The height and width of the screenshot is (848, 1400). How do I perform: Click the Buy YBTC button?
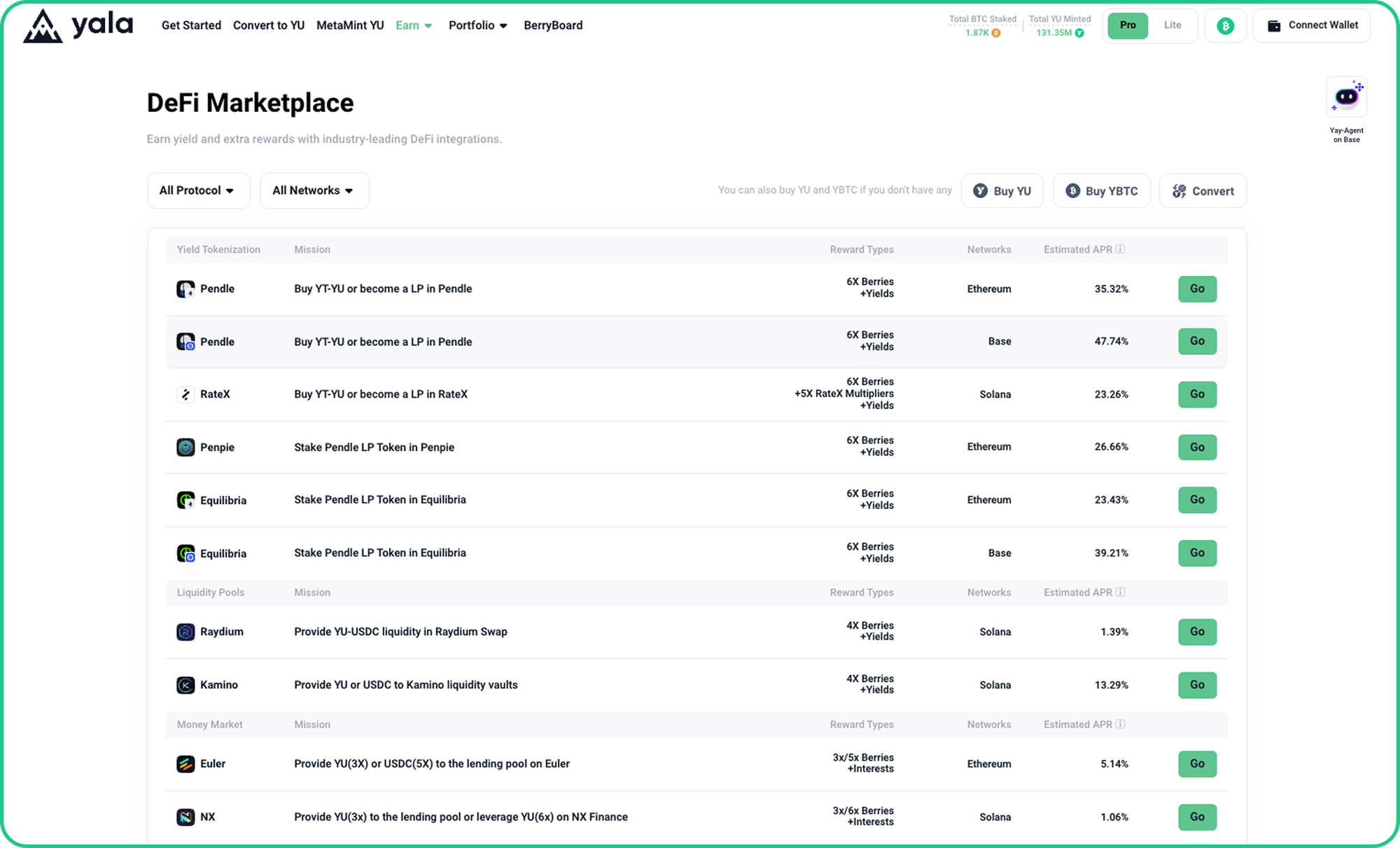(x=1102, y=190)
